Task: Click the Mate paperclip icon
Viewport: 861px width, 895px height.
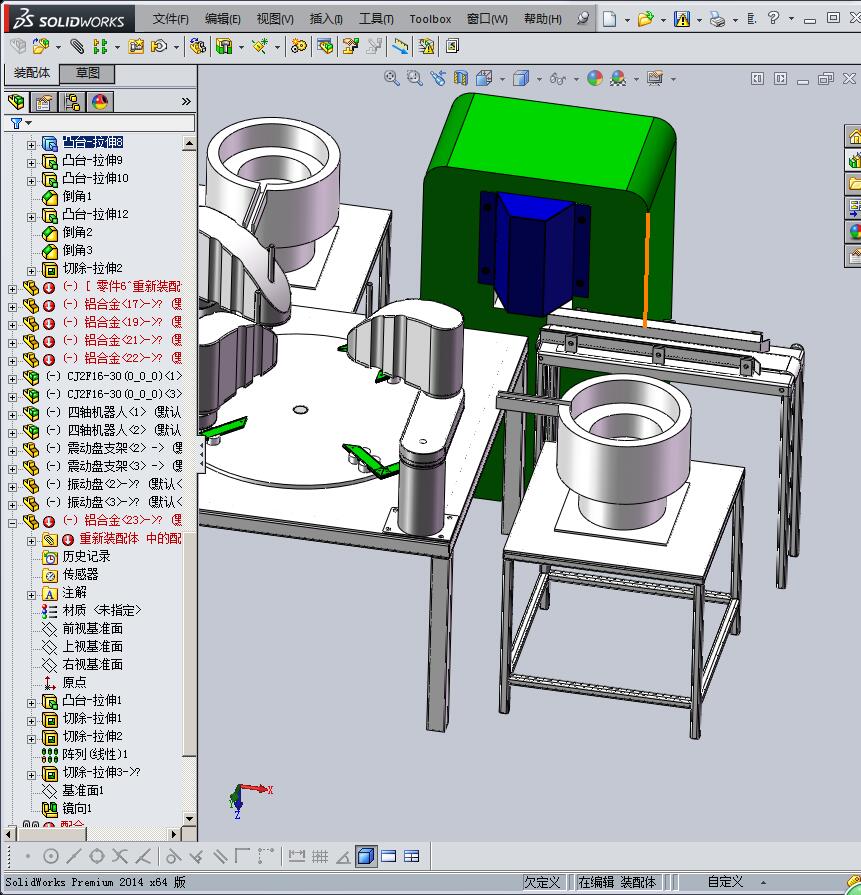Action: (77, 46)
